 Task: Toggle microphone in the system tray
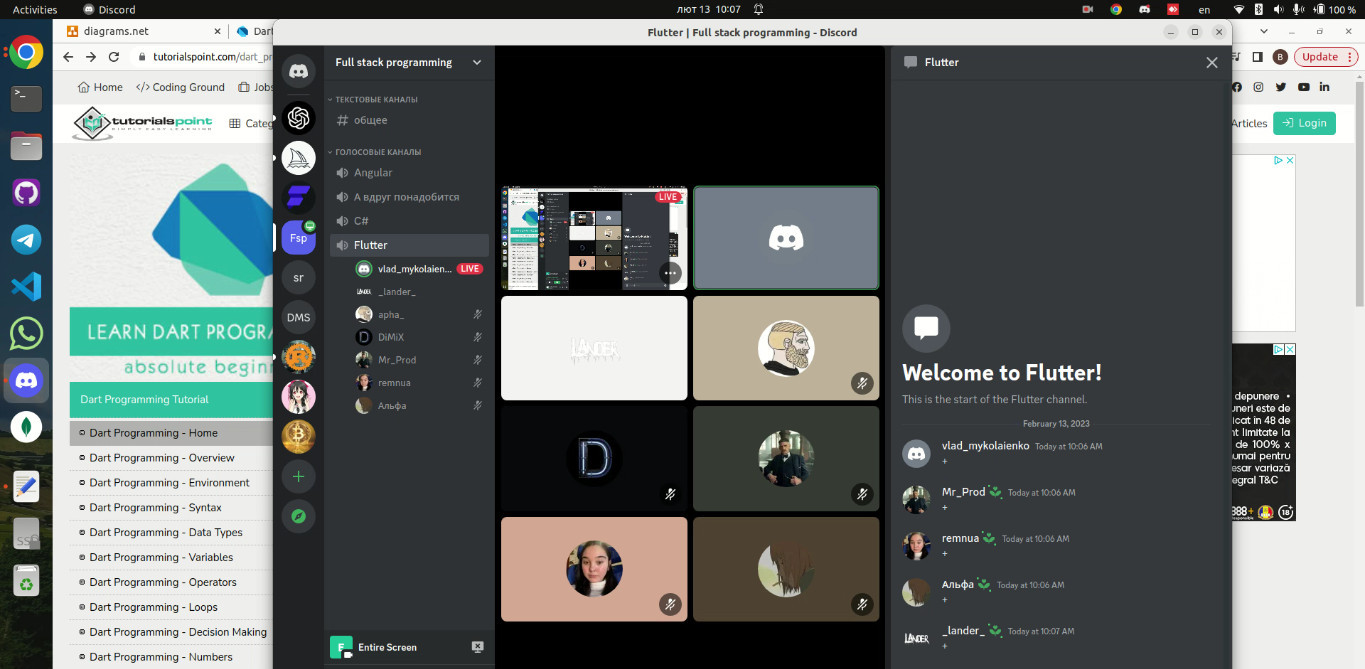(x=1298, y=9)
